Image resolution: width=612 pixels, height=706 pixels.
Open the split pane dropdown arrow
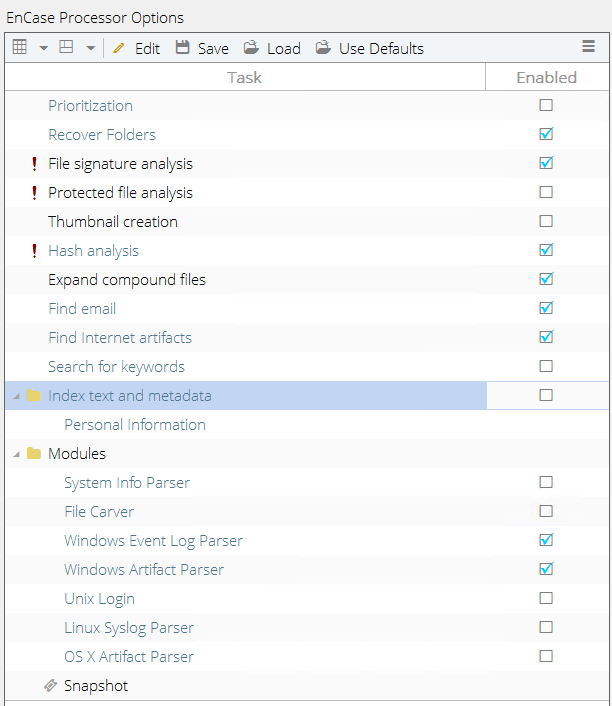point(91,48)
